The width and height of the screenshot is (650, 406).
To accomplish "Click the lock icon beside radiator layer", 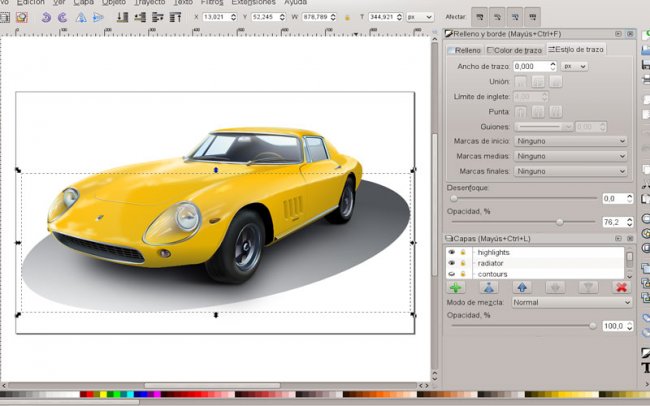I will pos(463,263).
